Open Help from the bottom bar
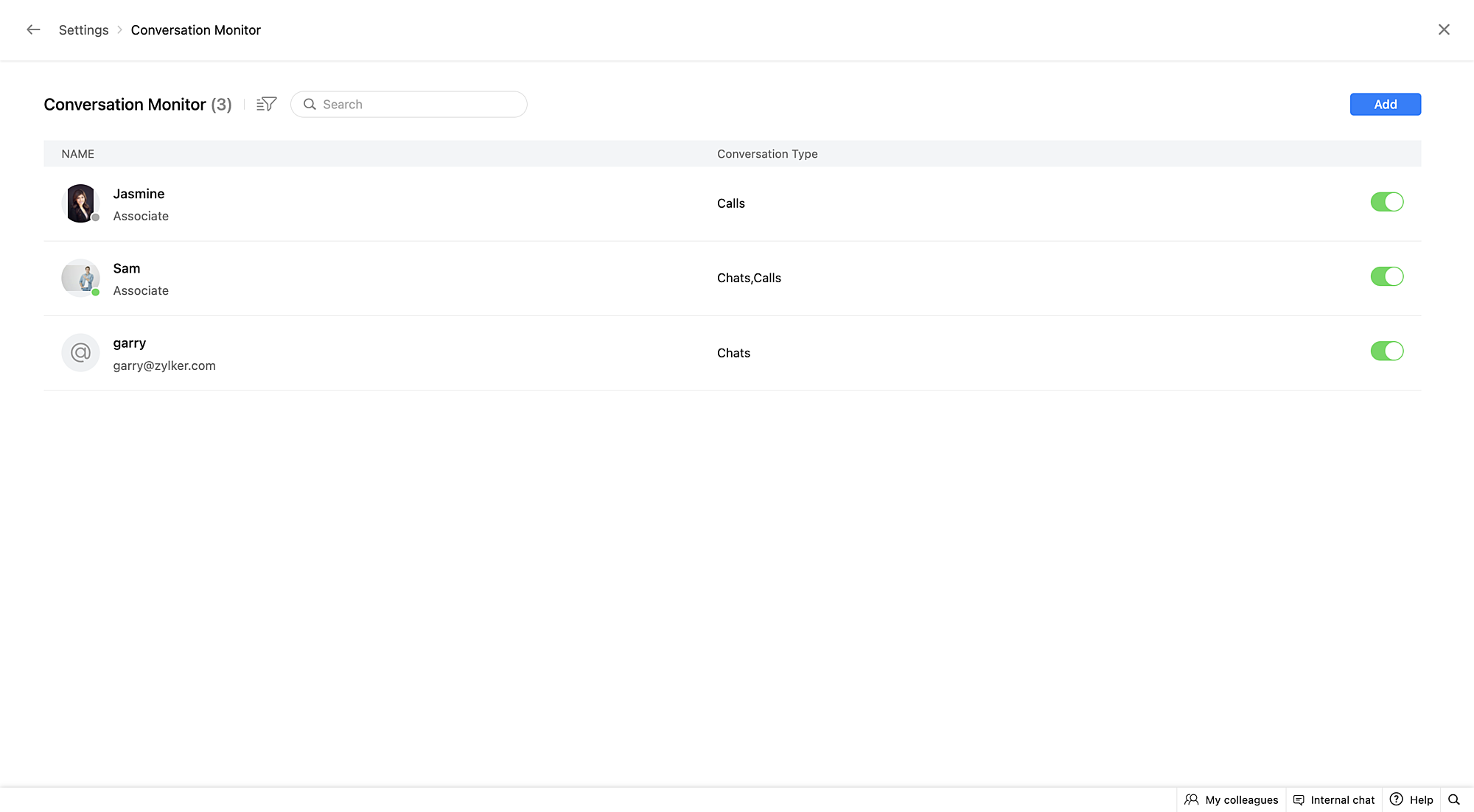This screenshot has width=1474, height=812. click(1411, 799)
